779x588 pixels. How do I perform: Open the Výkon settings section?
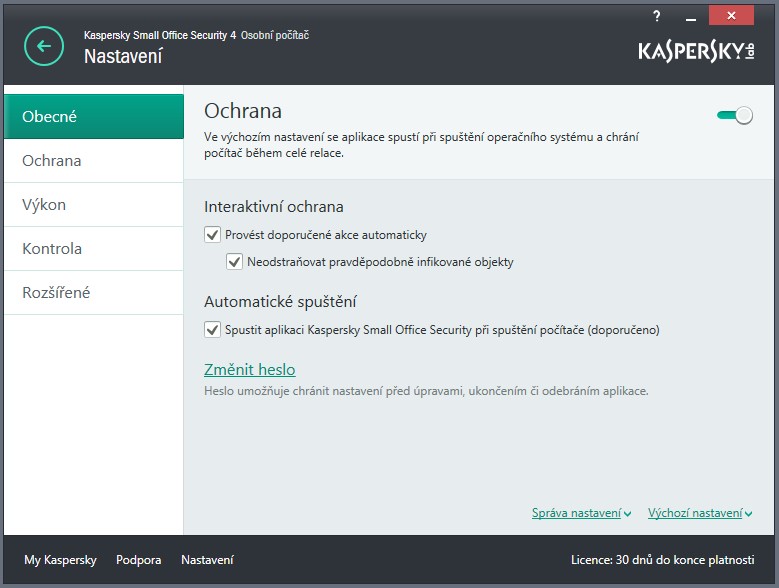(x=94, y=205)
